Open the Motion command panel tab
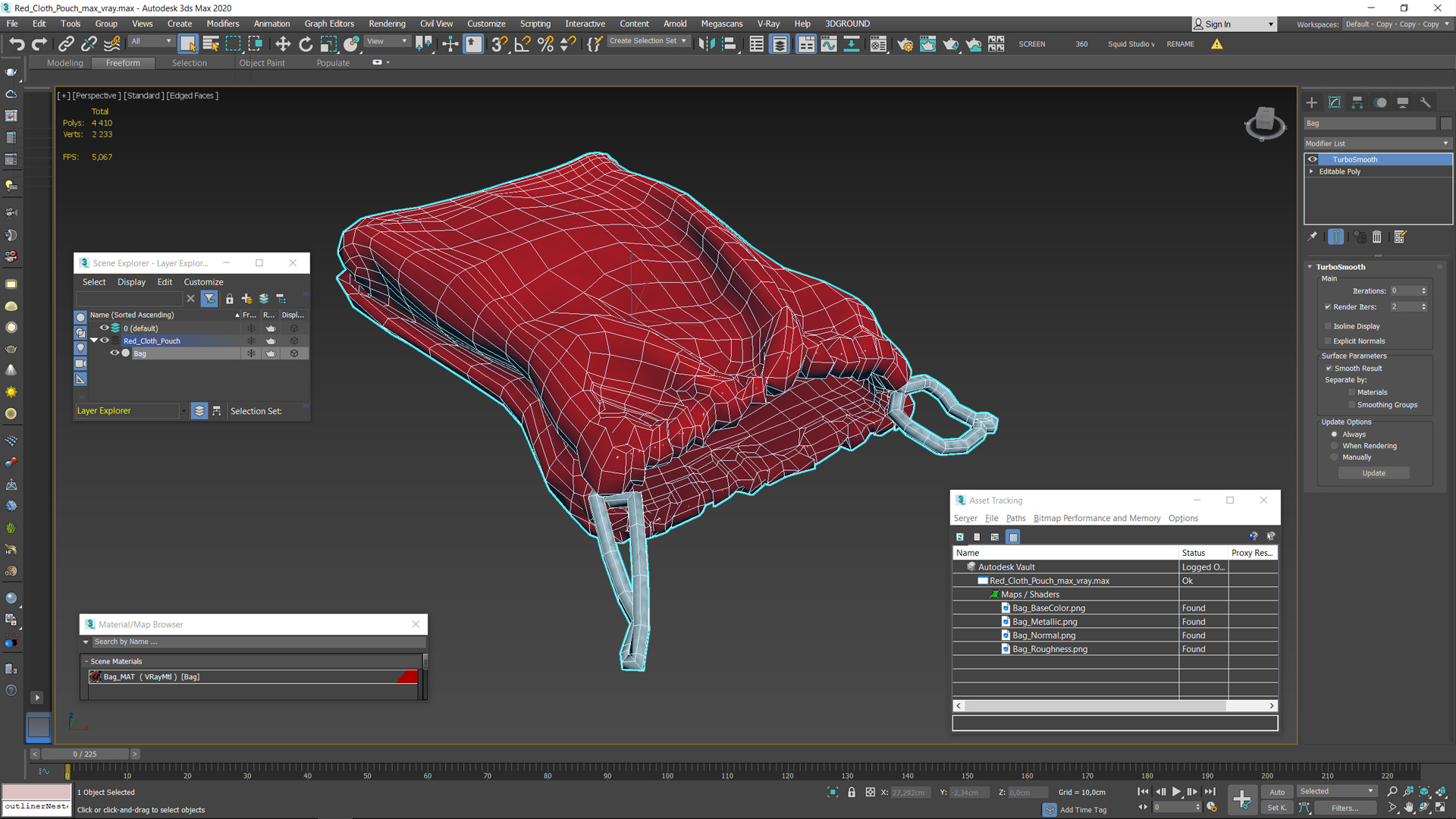 [1380, 102]
